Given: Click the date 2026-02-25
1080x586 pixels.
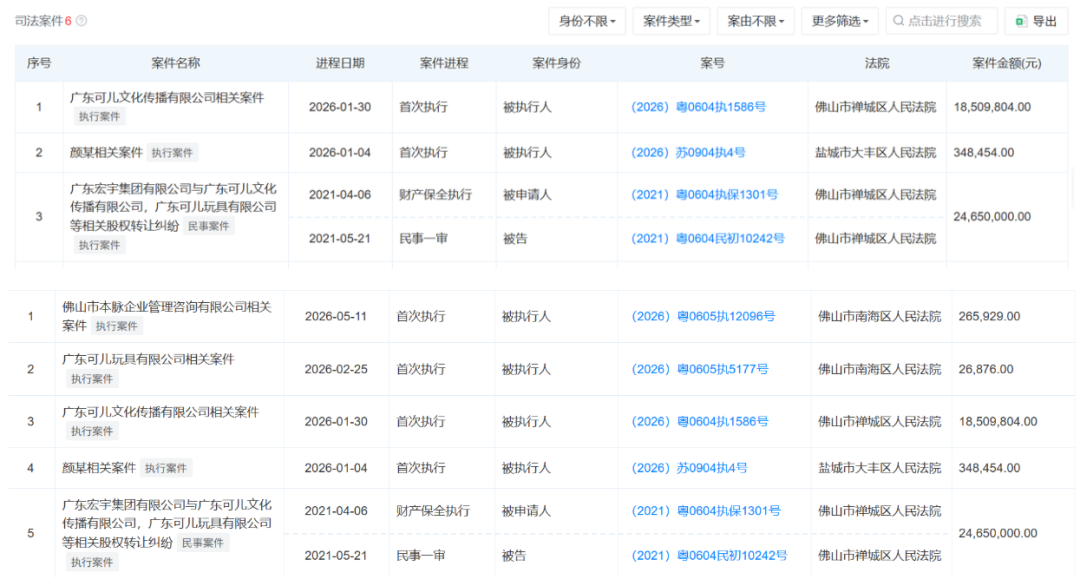Looking at the screenshot, I should (335, 369).
